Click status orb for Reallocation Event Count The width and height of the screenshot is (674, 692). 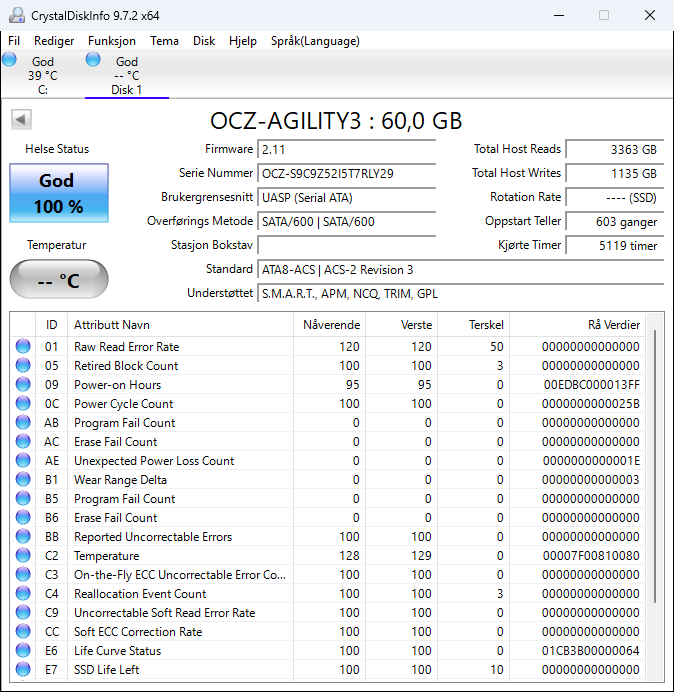23,593
